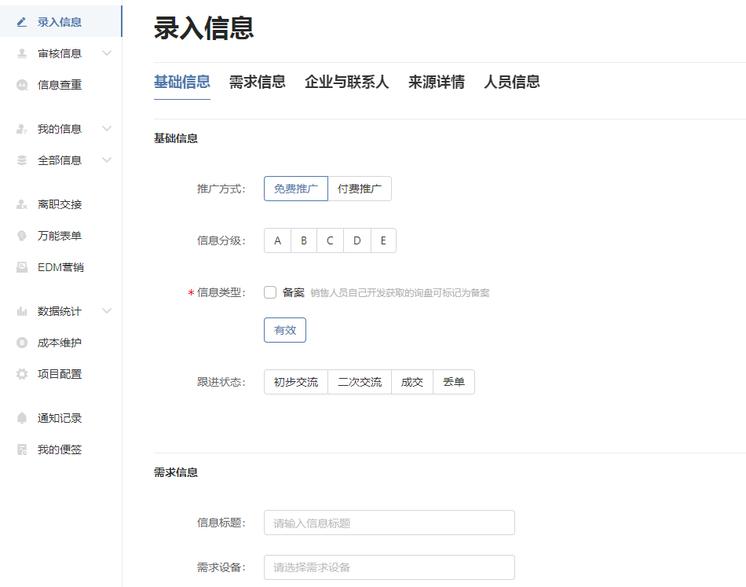Click the icon beside EDM营销
This screenshot has height=587, width=746.
(21, 267)
